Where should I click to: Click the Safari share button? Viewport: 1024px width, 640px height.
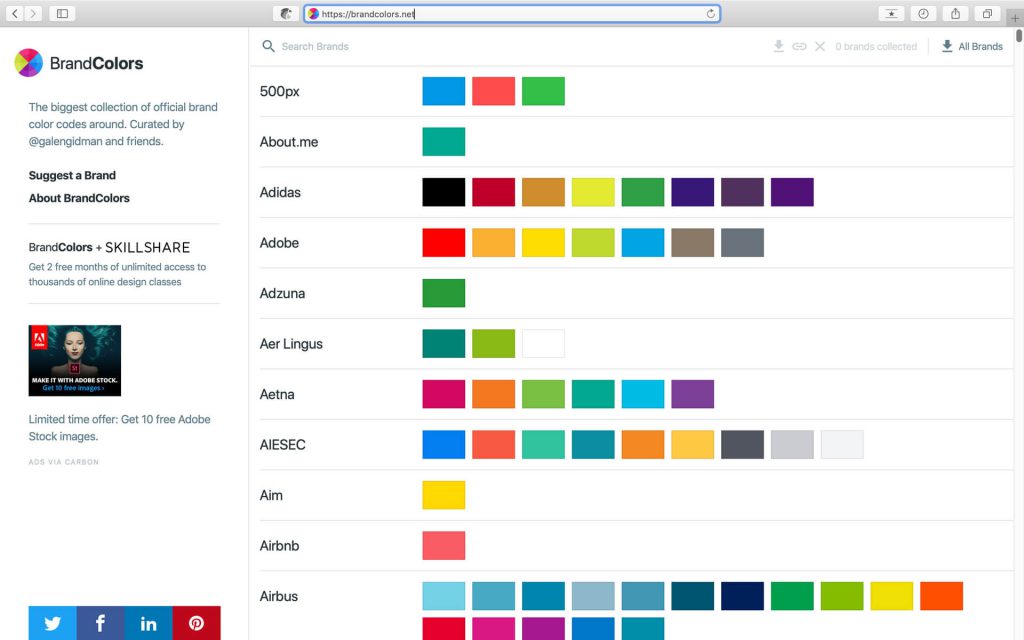tap(955, 13)
